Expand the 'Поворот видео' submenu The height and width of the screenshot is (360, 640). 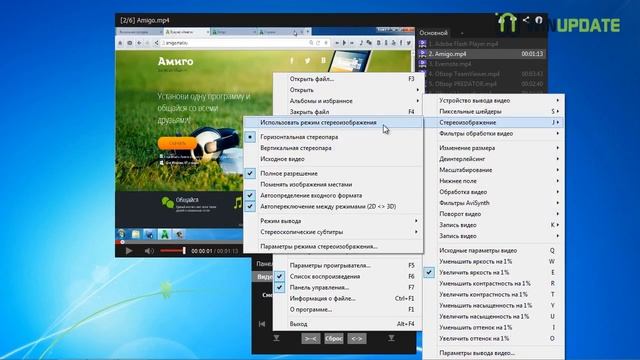tap(494, 214)
